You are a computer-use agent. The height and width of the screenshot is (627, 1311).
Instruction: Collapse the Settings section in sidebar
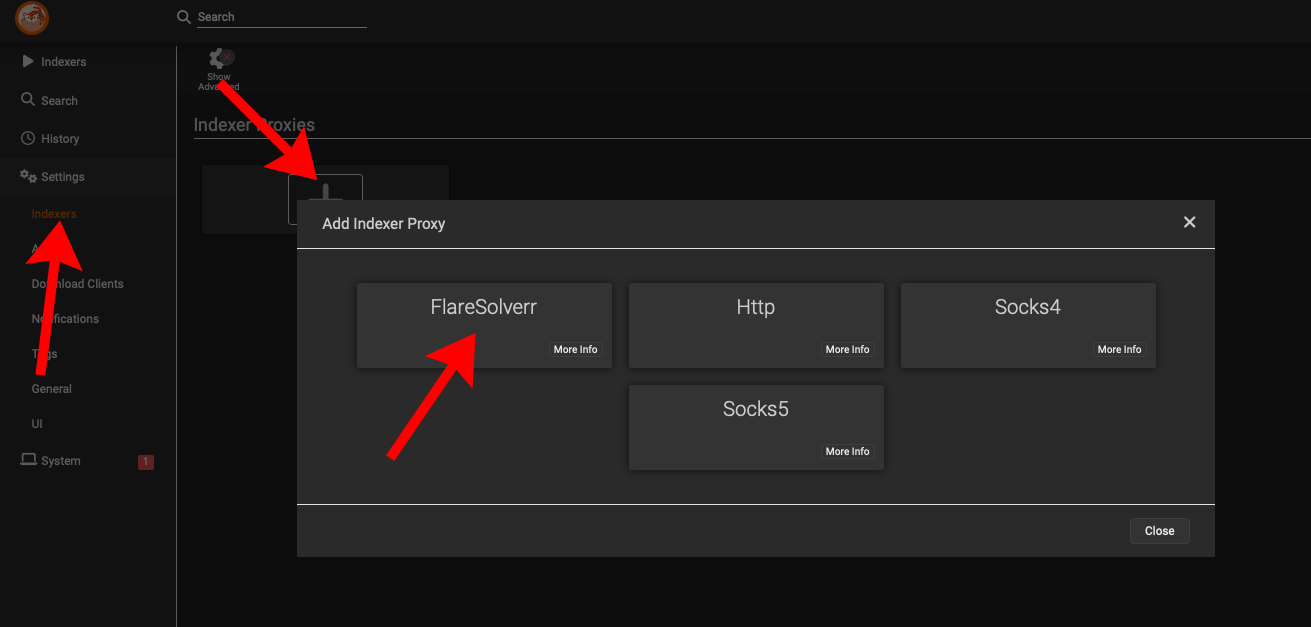coord(62,177)
